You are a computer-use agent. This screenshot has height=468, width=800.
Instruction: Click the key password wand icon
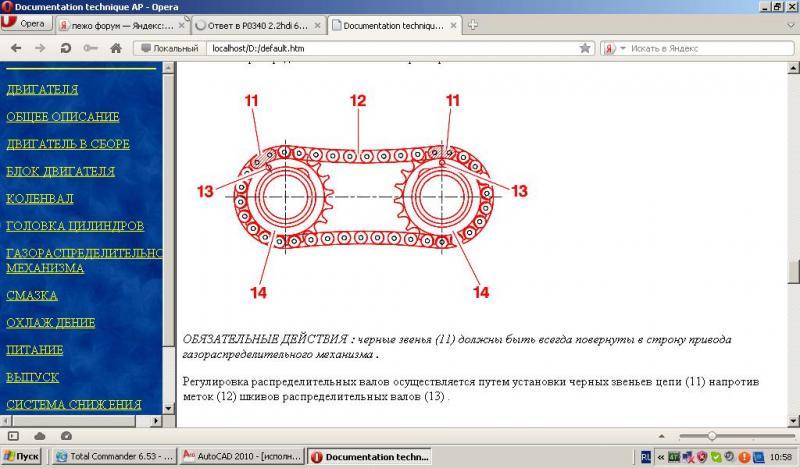tap(91, 47)
